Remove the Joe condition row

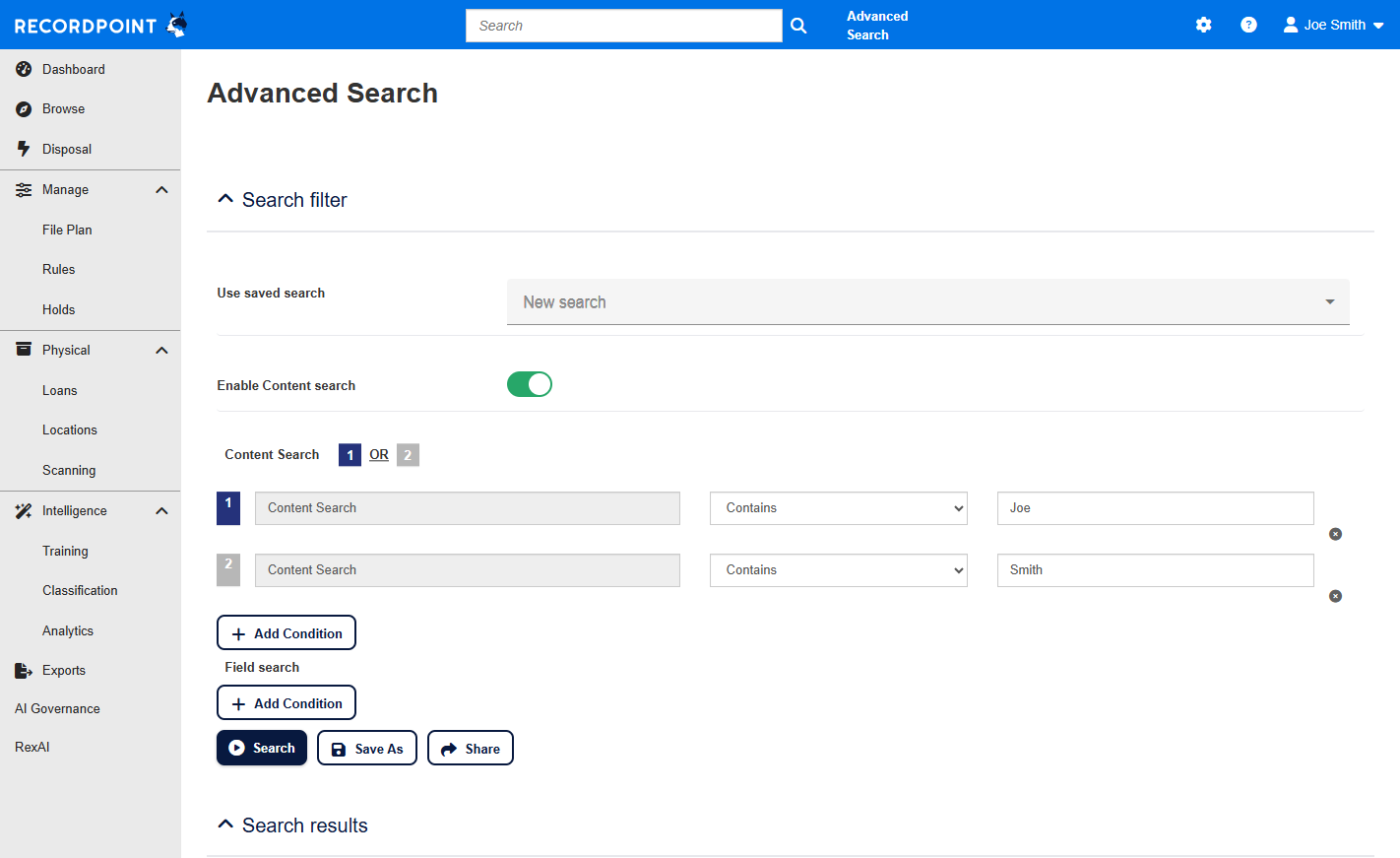pos(1335,534)
